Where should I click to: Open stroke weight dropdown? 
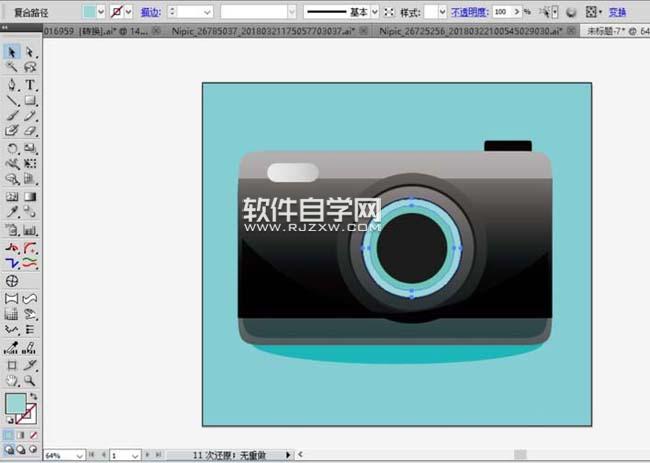click(207, 12)
